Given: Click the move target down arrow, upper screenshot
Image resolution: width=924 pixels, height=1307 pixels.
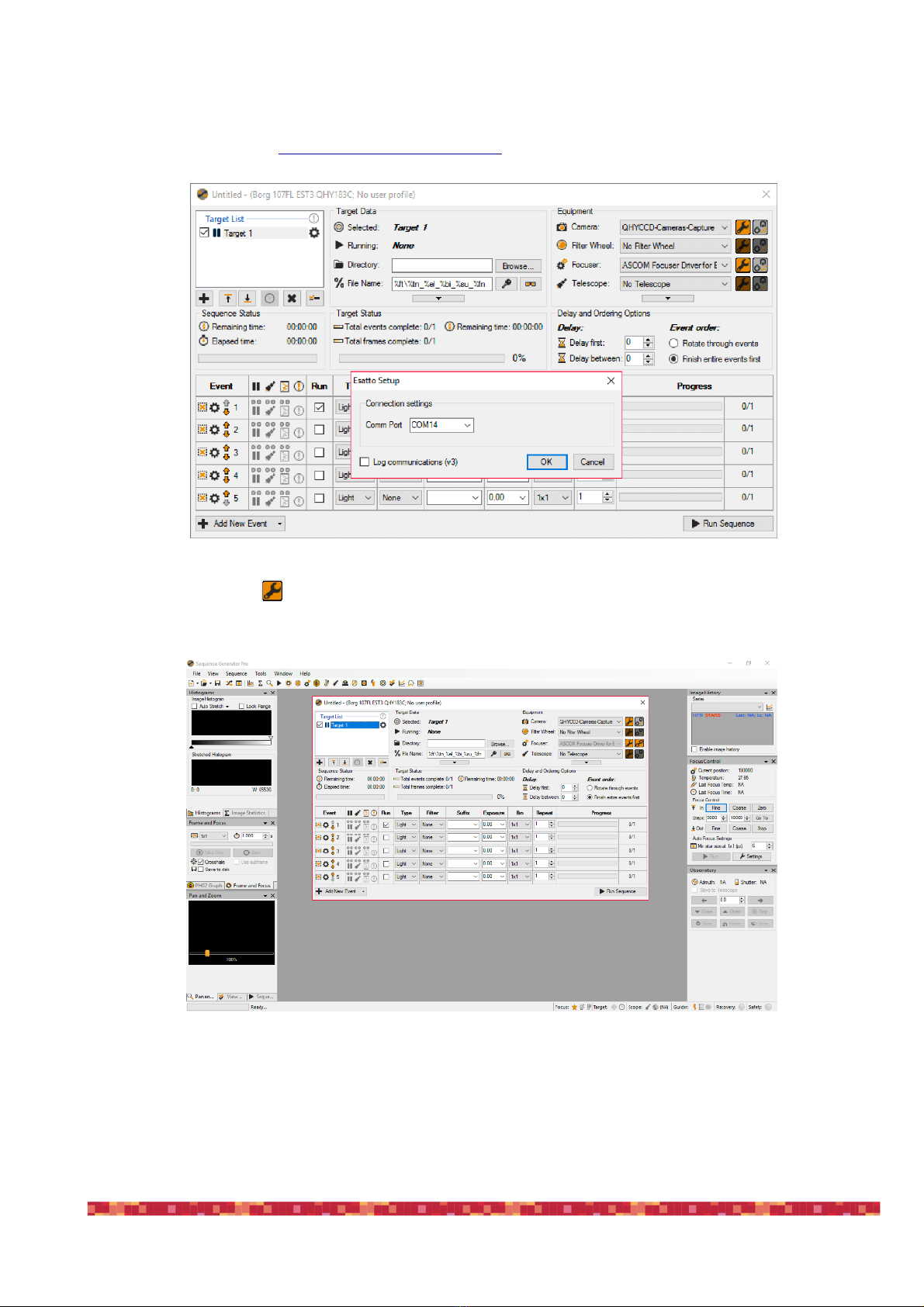Looking at the screenshot, I should click(x=247, y=298).
